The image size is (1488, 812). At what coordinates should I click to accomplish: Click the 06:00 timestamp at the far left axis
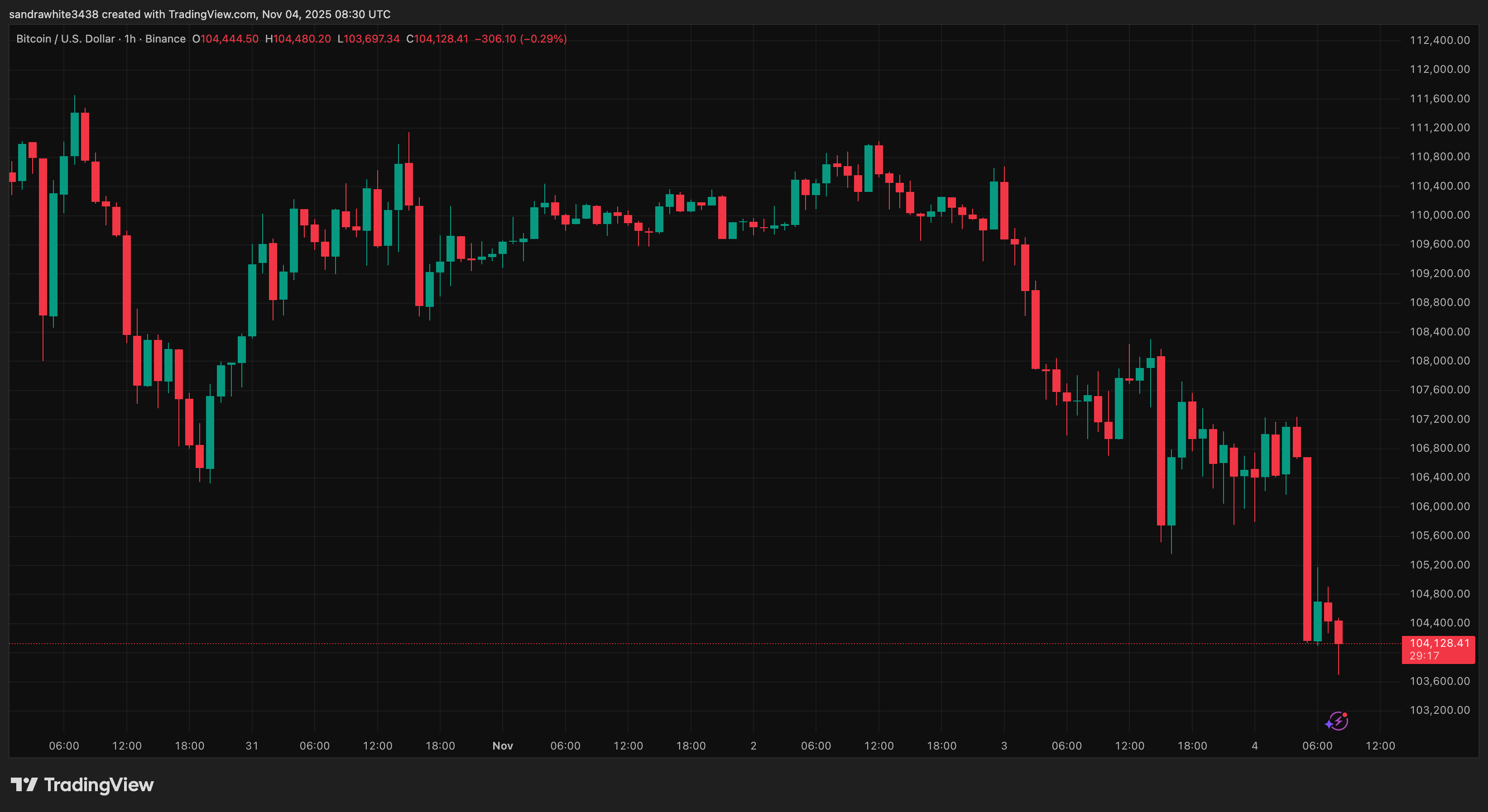coord(65,745)
